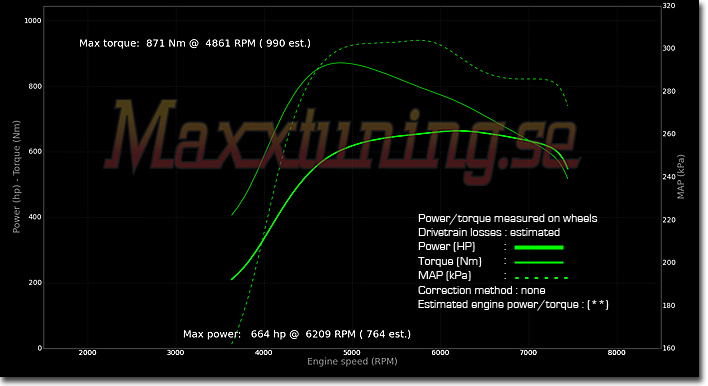708x386 pixels.
Task: Click the 'Correction method : none' text
Action: tap(482, 290)
